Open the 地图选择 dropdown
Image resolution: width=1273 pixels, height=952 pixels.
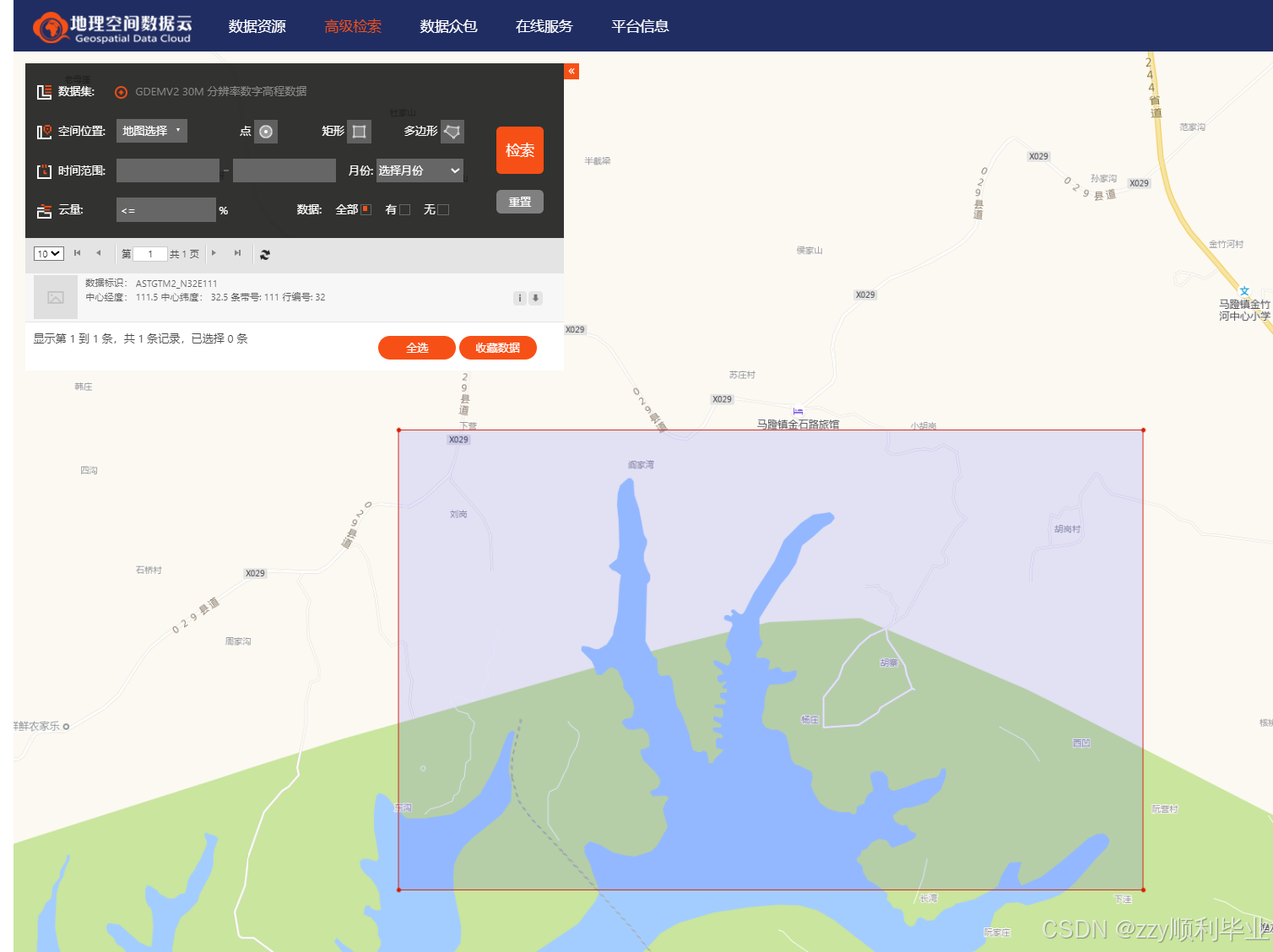(x=152, y=131)
